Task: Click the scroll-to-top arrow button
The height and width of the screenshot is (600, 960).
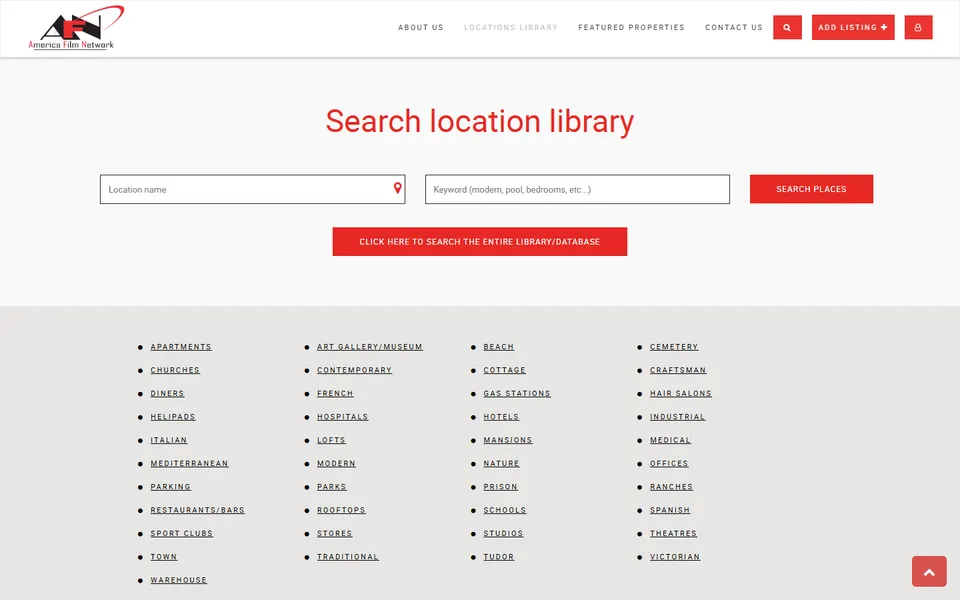Action: coord(929,572)
